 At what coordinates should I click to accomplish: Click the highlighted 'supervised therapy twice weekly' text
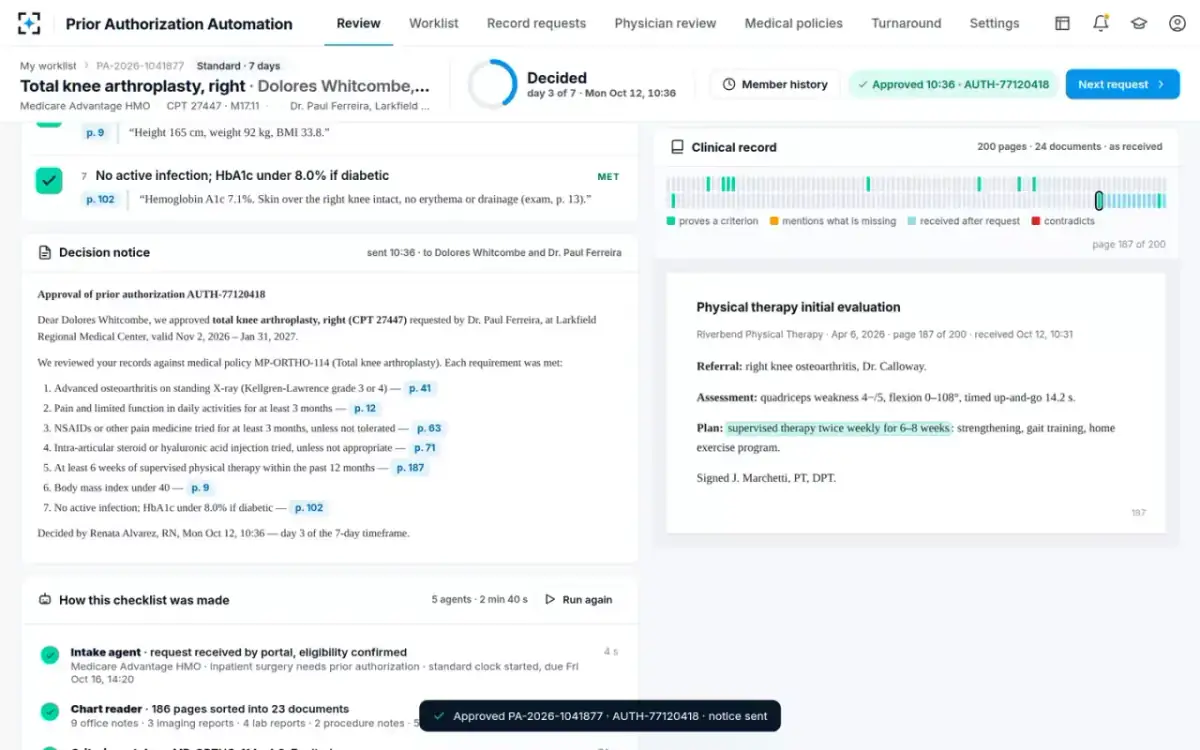(838, 428)
